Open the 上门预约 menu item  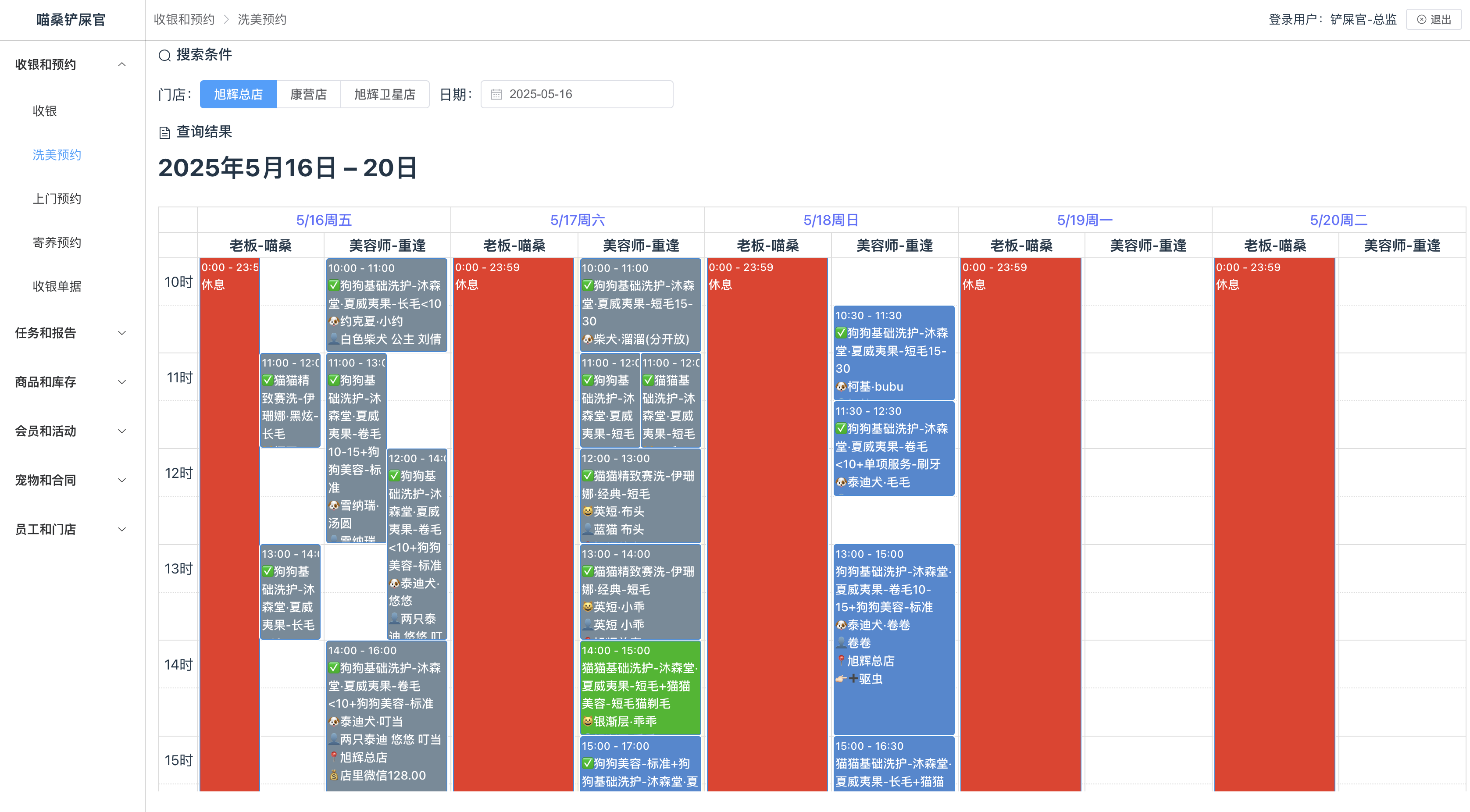click(57, 199)
